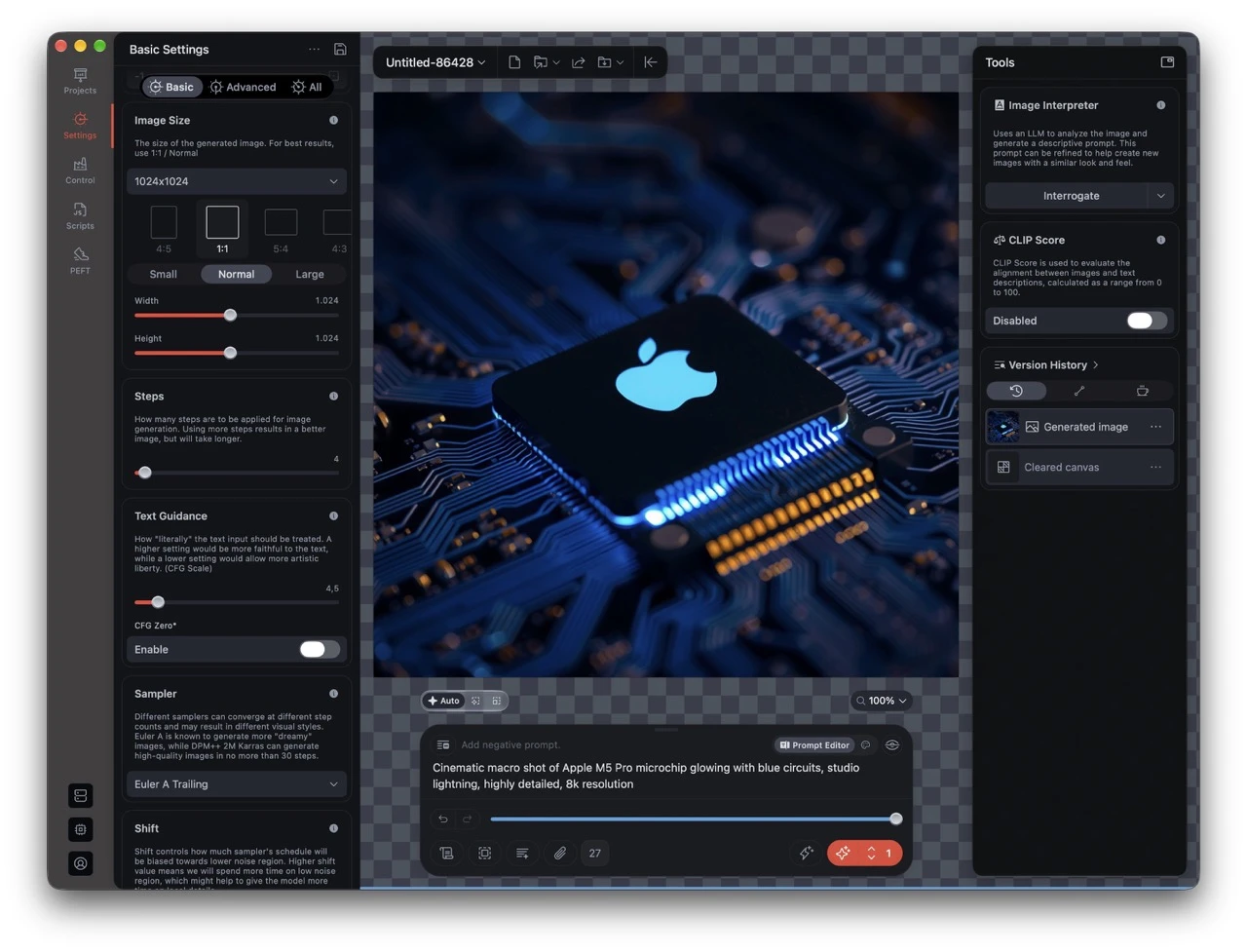Click the frame selection icon in the prompt toolbar
Viewport: 1247px width, 952px height.
tap(484, 854)
